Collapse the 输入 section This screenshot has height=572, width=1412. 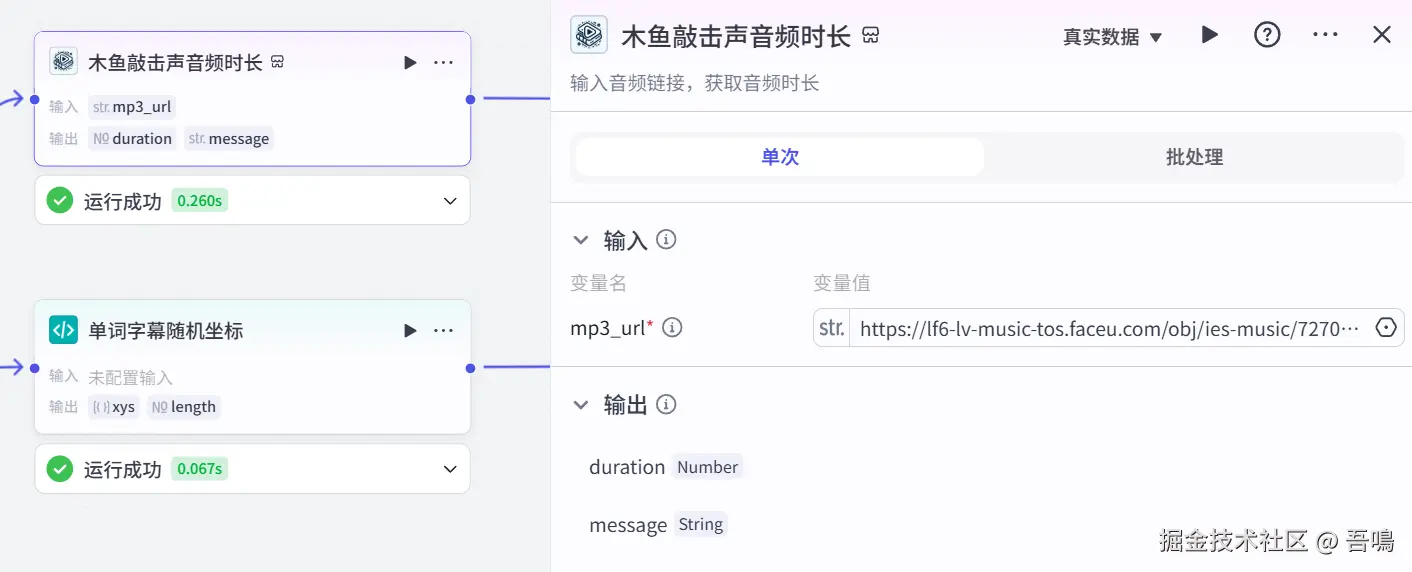coord(580,240)
